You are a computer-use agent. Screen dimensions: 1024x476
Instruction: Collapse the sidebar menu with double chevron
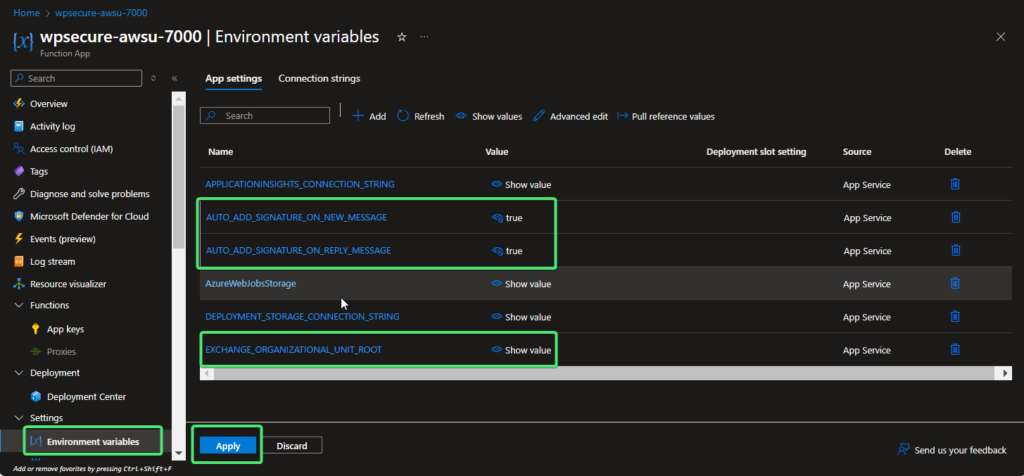tap(174, 78)
